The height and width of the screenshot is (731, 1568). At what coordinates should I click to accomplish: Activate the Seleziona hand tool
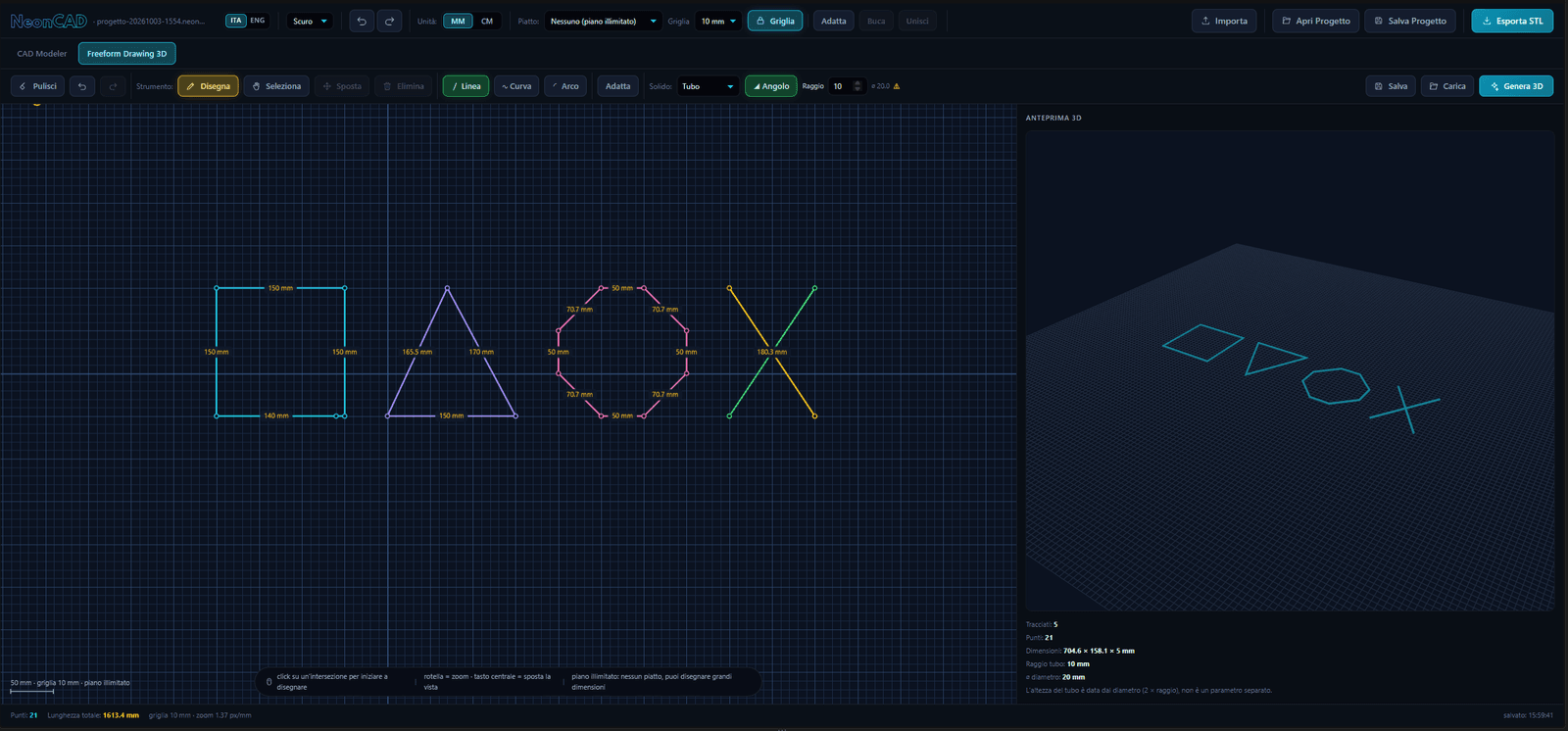coord(276,86)
